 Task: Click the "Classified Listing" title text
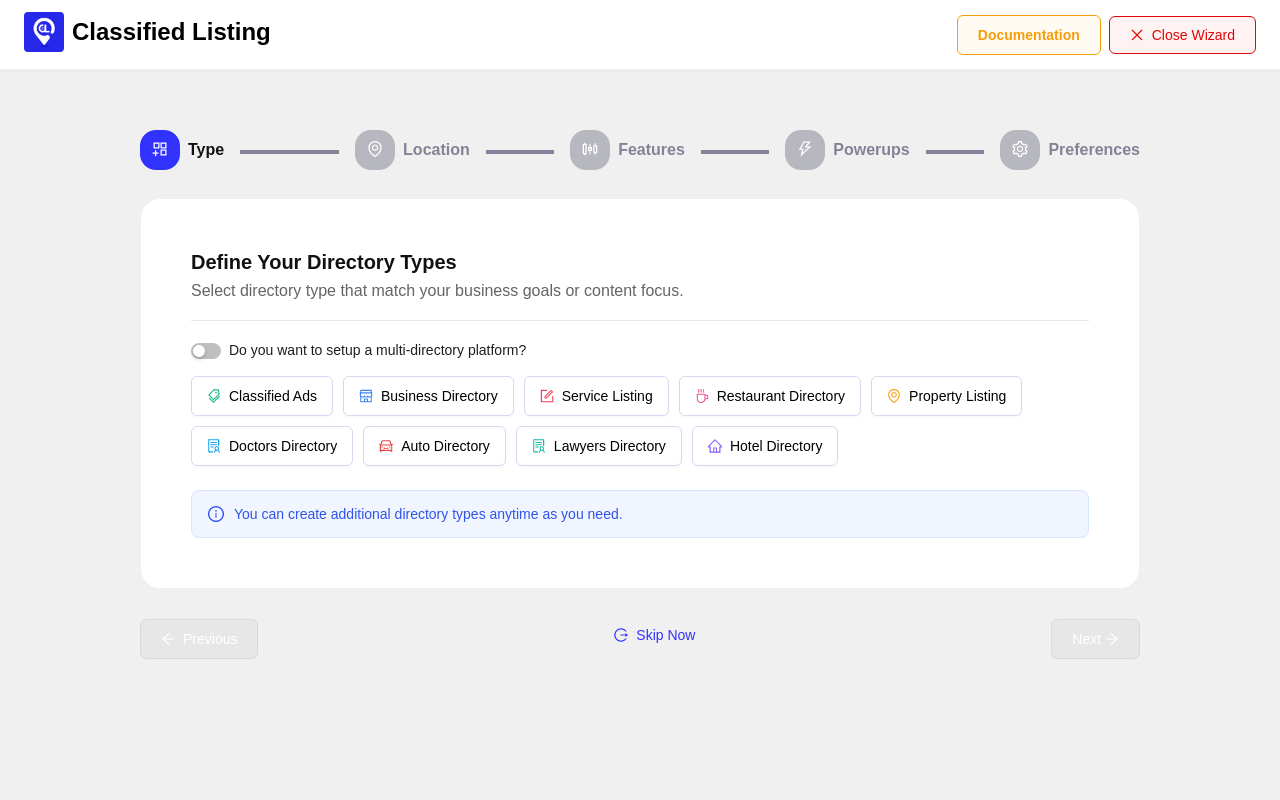[171, 32]
